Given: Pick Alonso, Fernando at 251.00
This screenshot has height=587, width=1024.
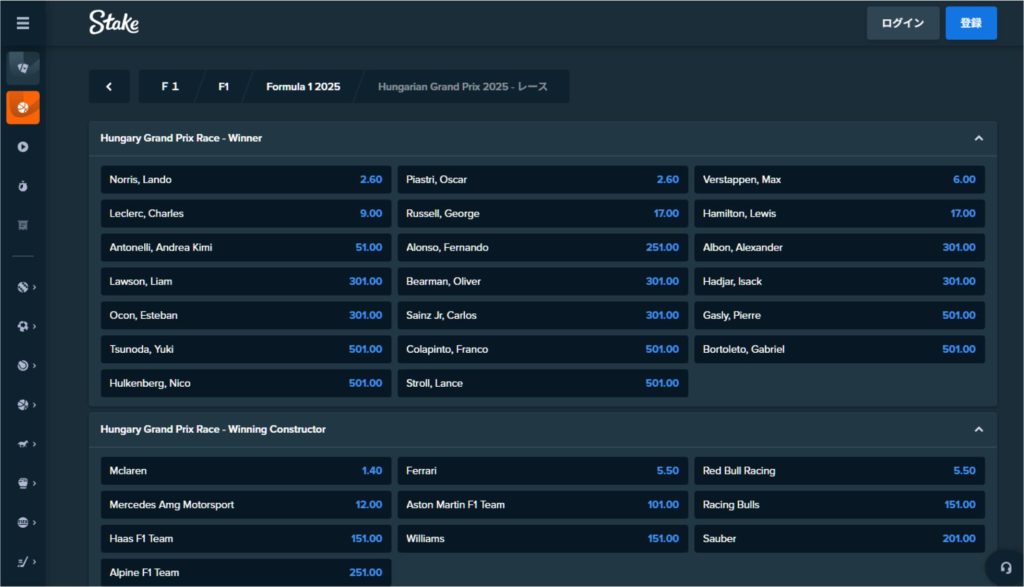Looking at the screenshot, I should click(x=543, y=247).
